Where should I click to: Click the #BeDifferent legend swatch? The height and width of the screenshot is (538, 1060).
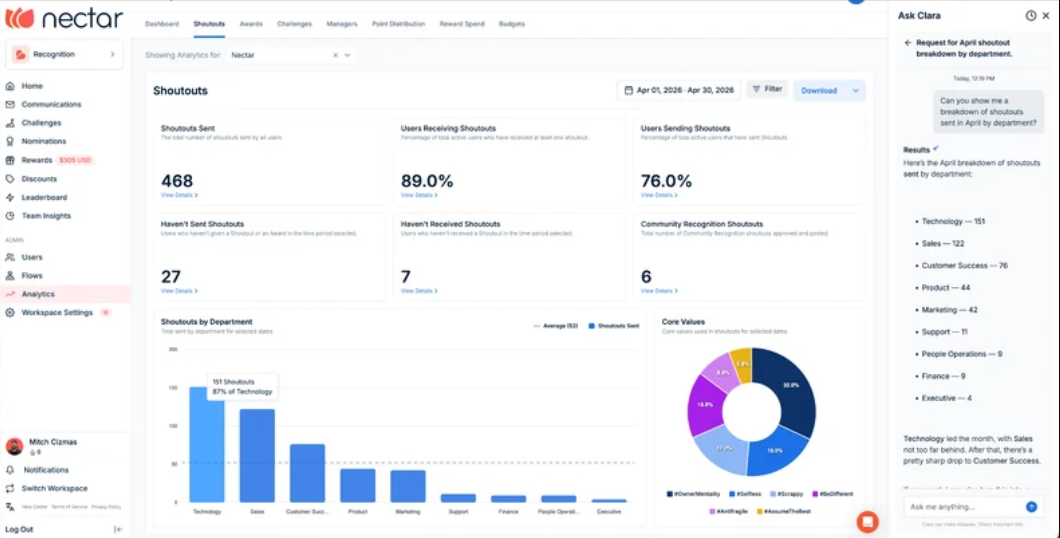(815, 494)
